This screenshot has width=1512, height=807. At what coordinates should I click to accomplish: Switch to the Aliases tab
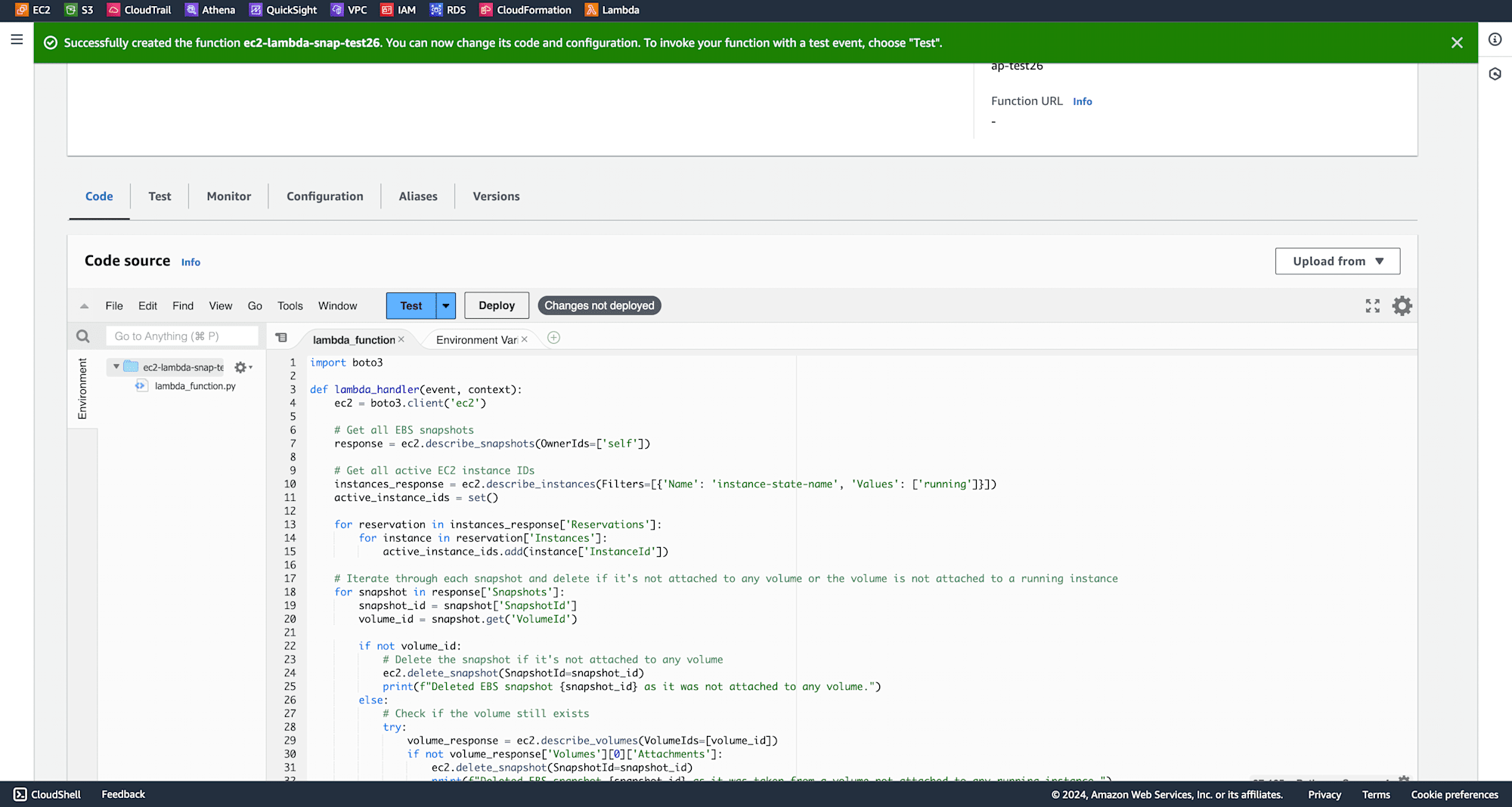point(418,196)
